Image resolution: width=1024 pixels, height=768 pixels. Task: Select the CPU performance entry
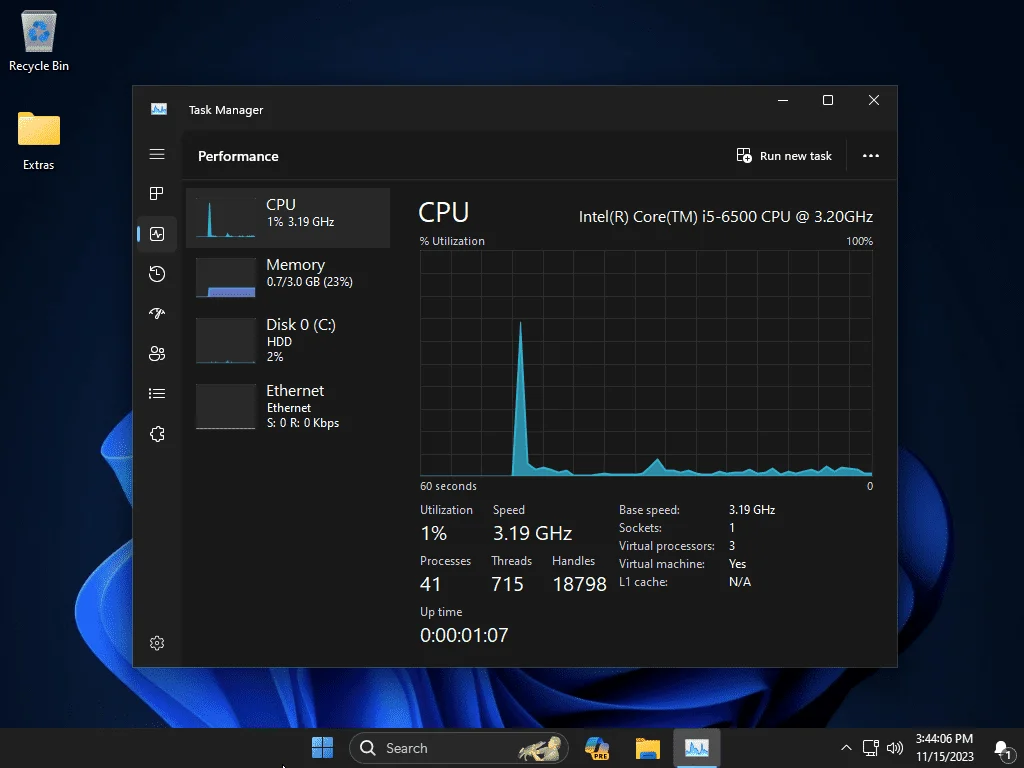click(288, 217)
